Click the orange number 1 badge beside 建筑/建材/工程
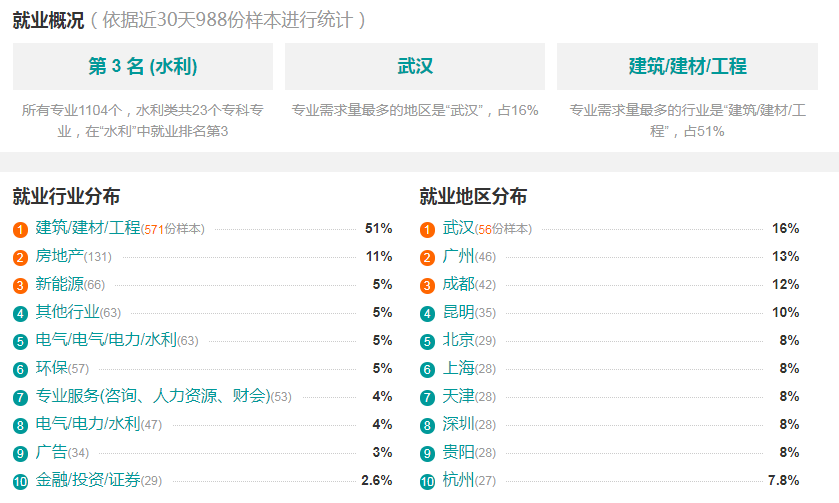Screen dimensions: 839x503 coord(20,230)
